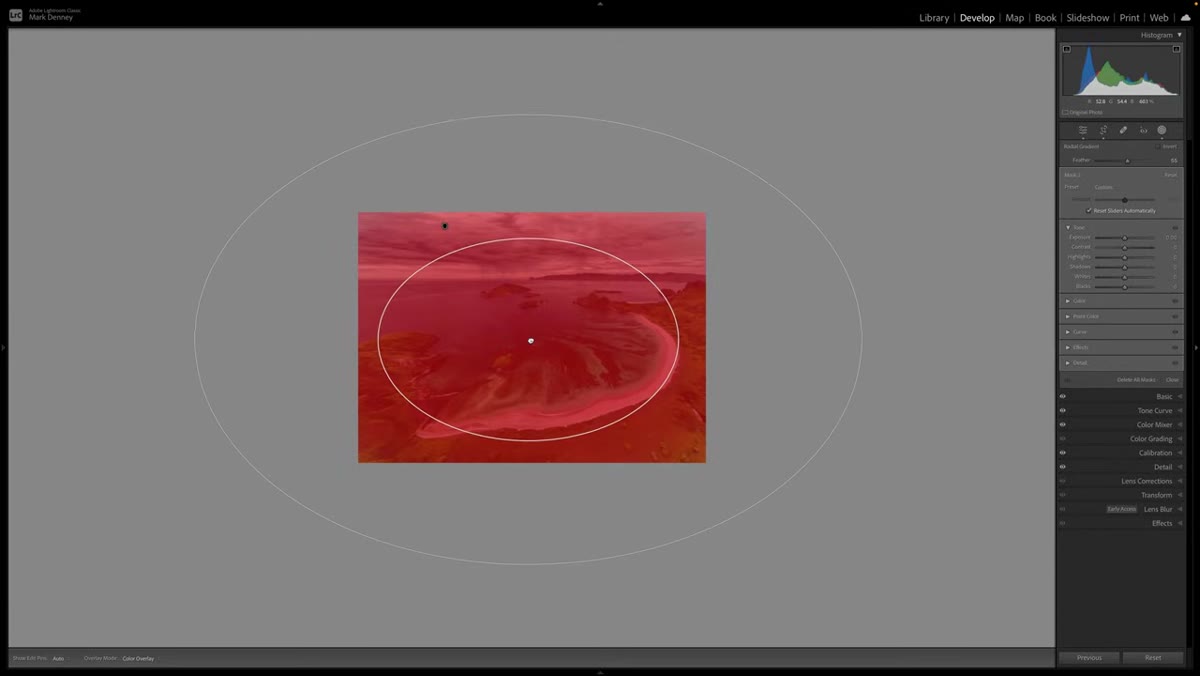Click the cloud sync status icon
1200x676 pixels.
pos(1186,17)
